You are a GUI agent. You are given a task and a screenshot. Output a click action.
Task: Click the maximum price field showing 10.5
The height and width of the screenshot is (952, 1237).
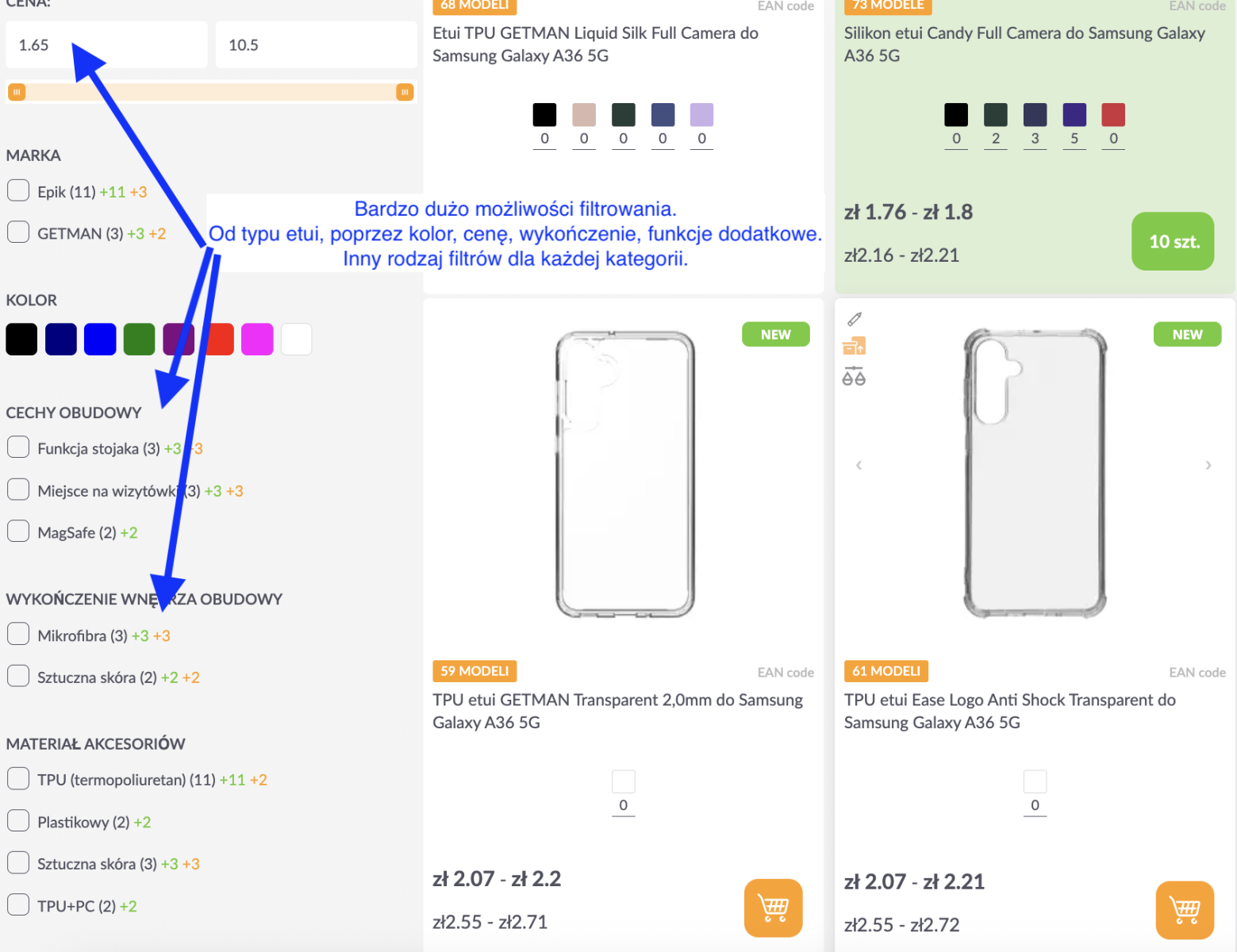[x=316, y=45]
